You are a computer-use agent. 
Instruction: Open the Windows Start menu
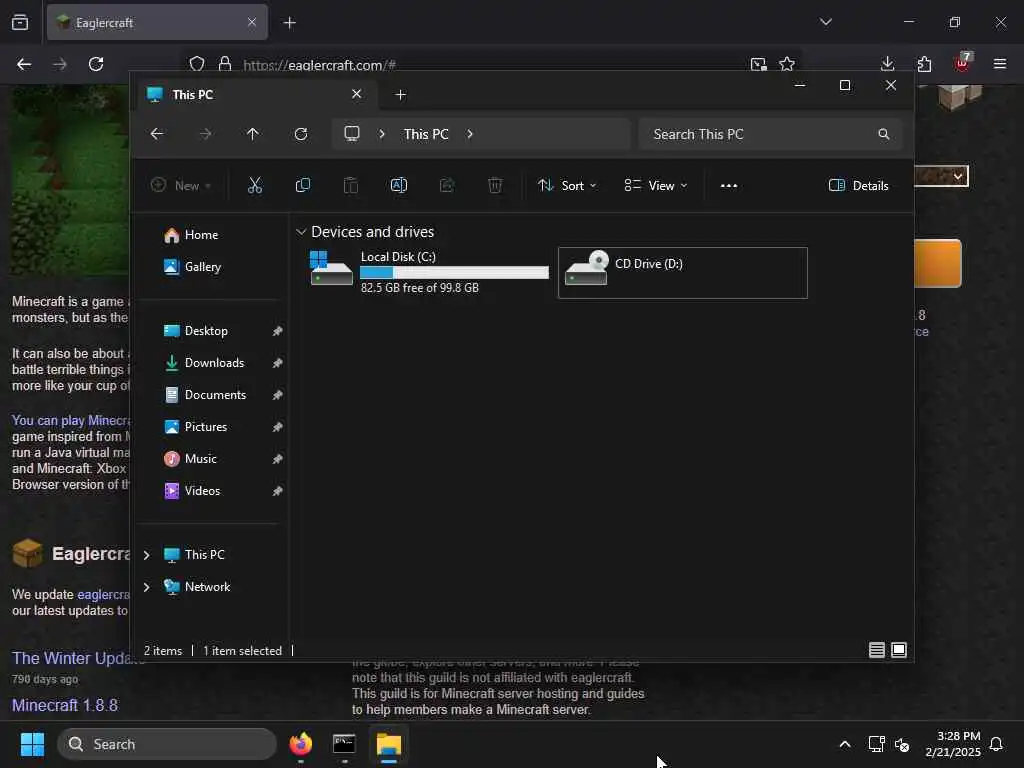pos(32,744)
